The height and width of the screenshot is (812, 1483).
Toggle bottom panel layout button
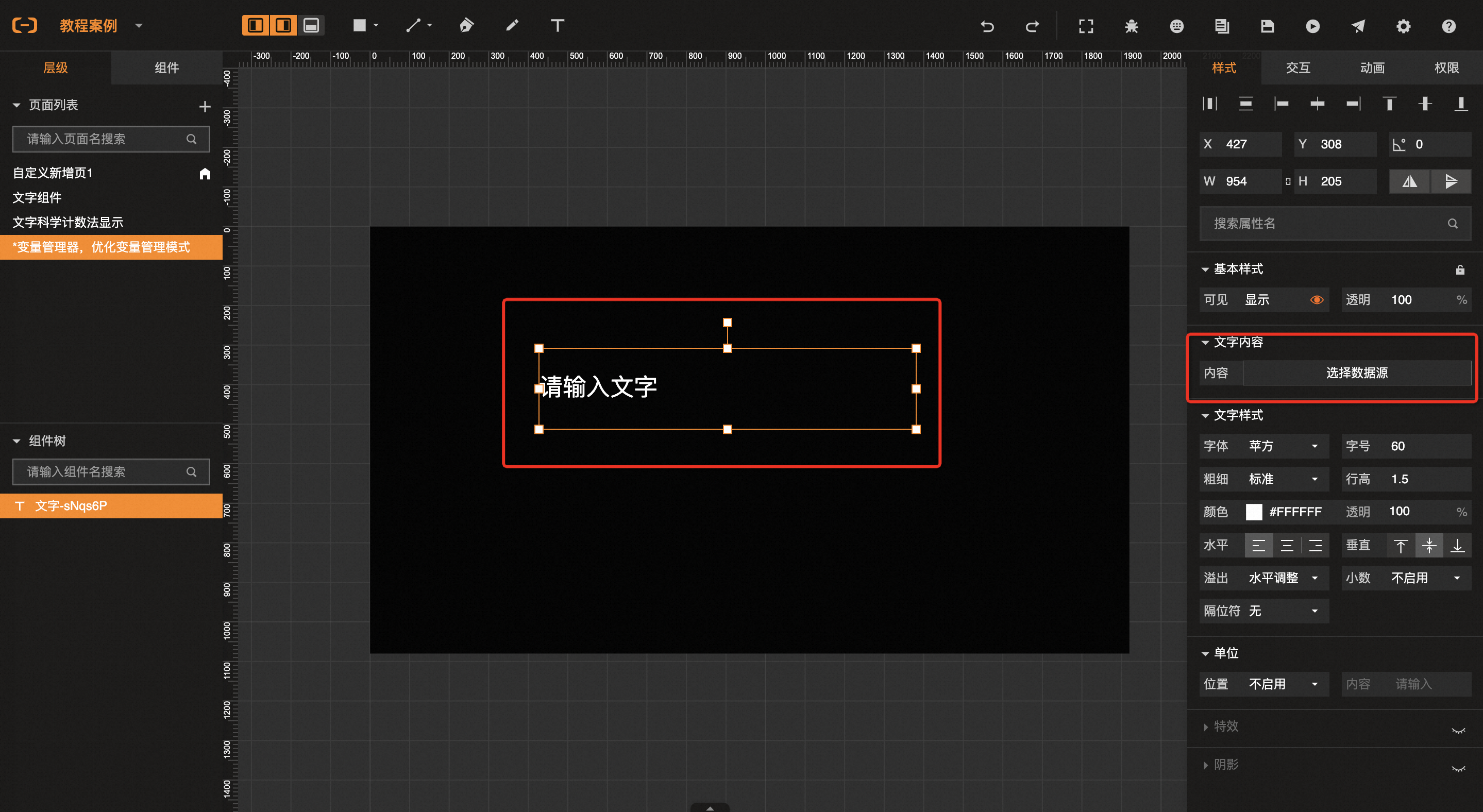[311, 25]
